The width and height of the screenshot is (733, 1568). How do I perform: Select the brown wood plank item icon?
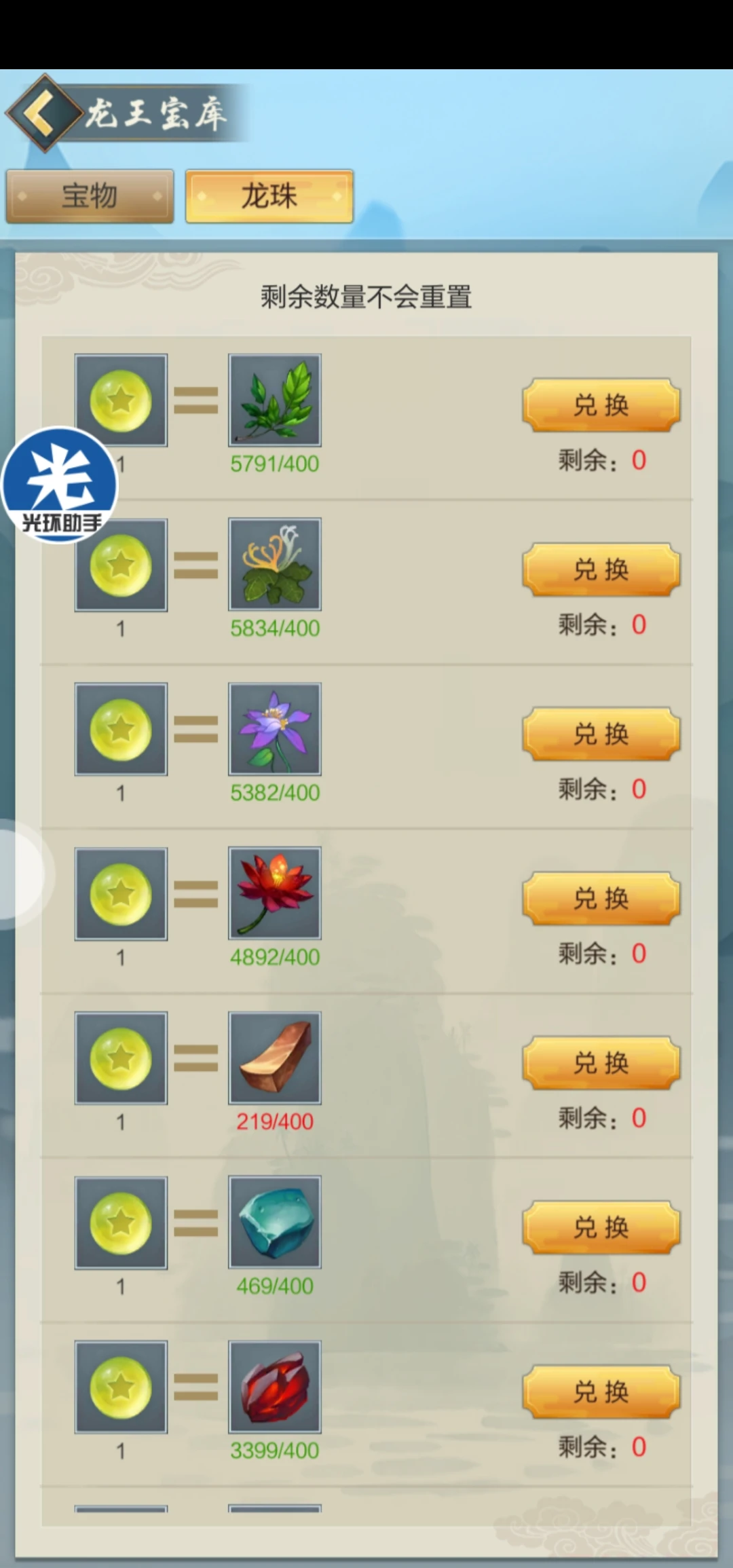coord(275,1058)
